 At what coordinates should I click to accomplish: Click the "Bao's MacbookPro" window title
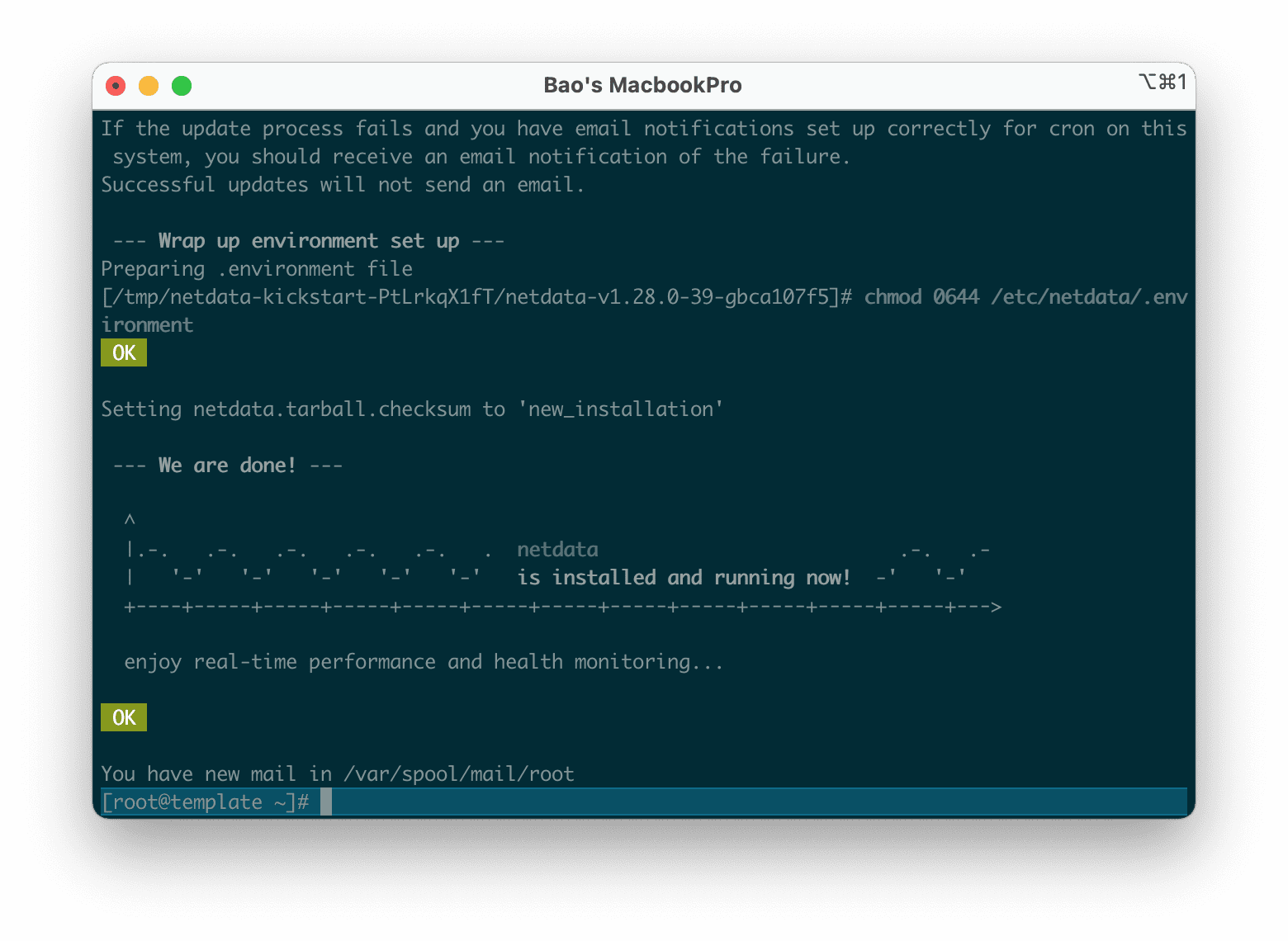coord(642,86)
